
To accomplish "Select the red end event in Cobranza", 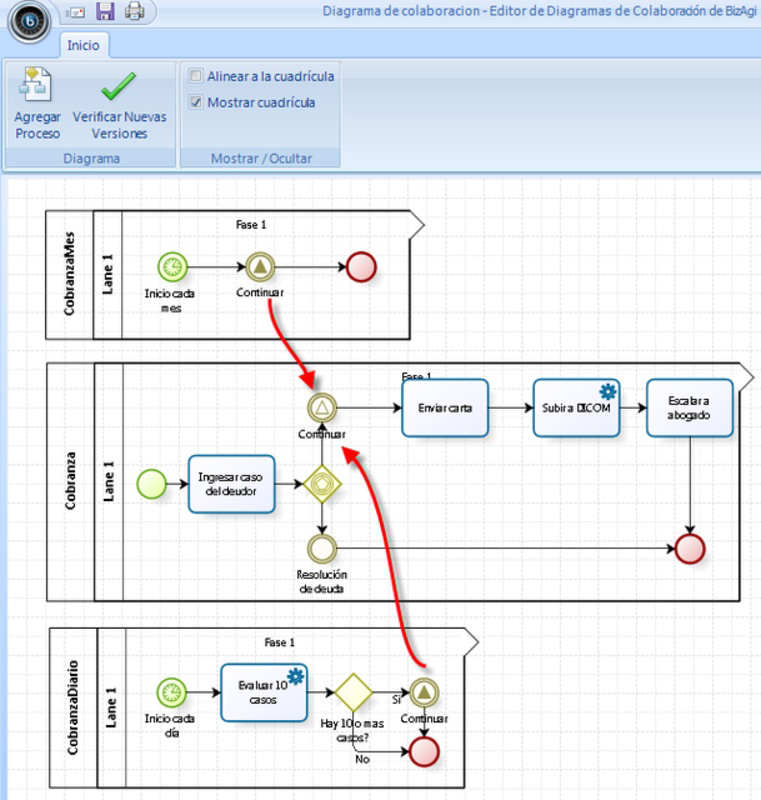I will click(x=690, y=549).
